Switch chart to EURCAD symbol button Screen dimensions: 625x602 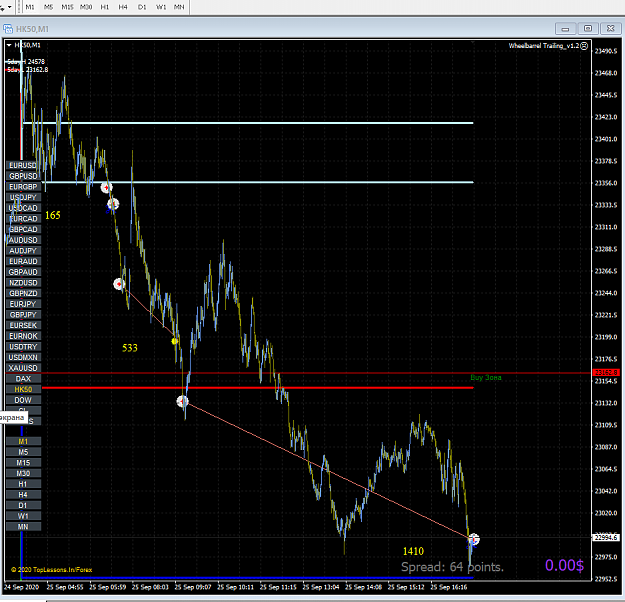tap(23, 218)
